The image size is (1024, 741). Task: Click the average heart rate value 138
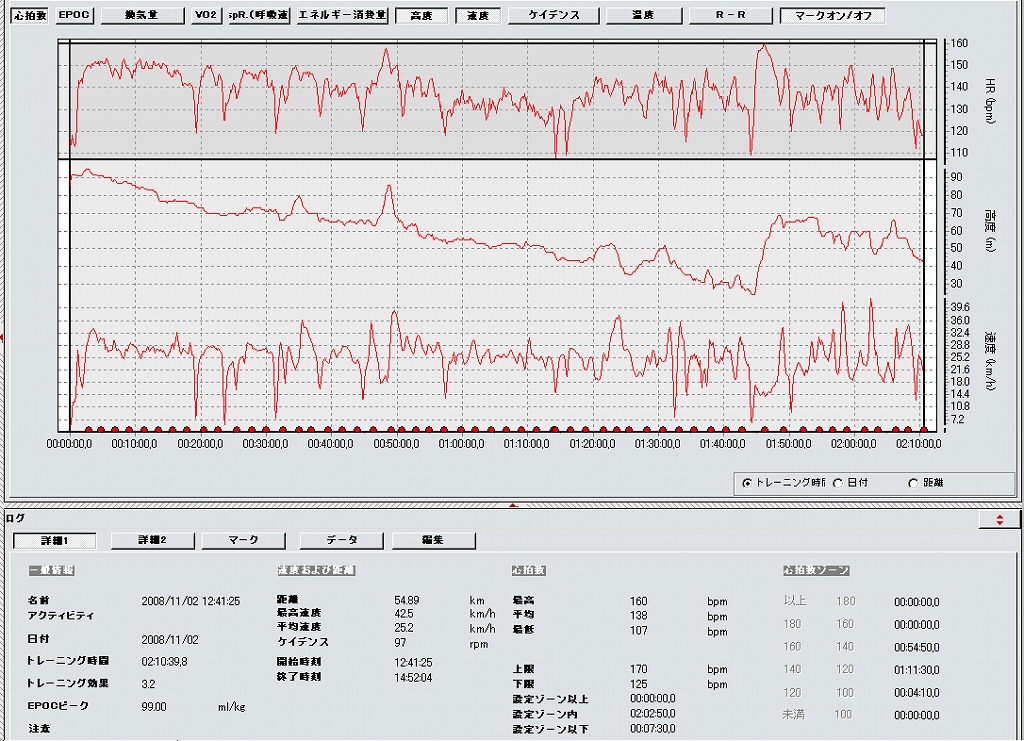click(x=639, y=616)
